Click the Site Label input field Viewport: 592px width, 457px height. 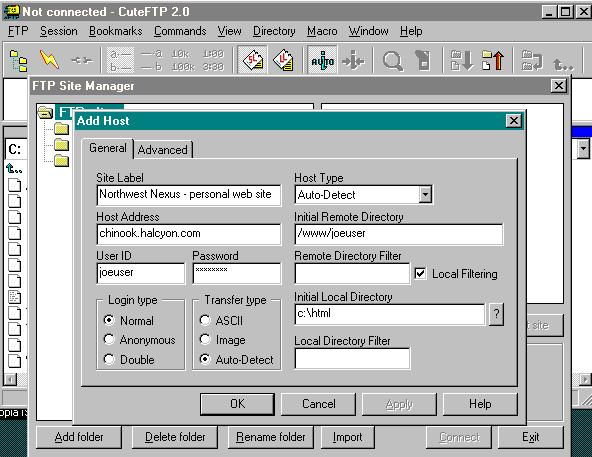coord(189,195)
